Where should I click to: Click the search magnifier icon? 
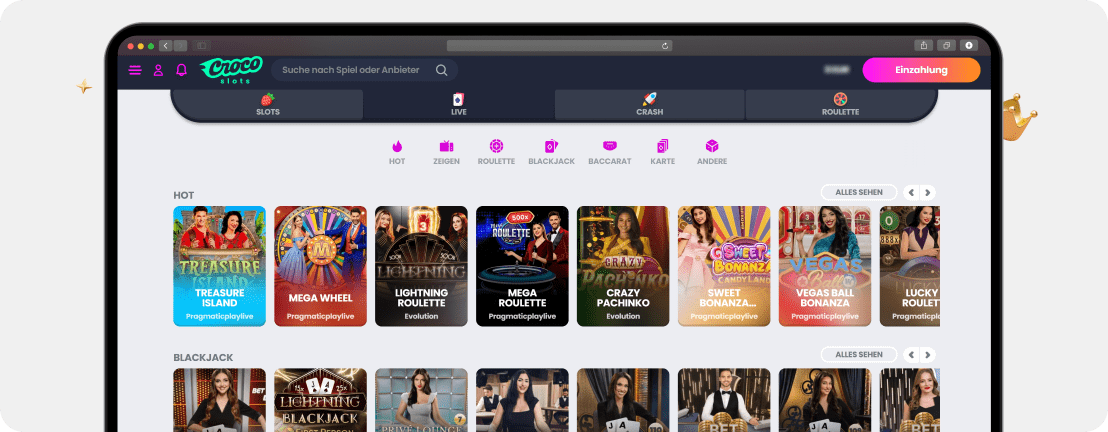441,70
